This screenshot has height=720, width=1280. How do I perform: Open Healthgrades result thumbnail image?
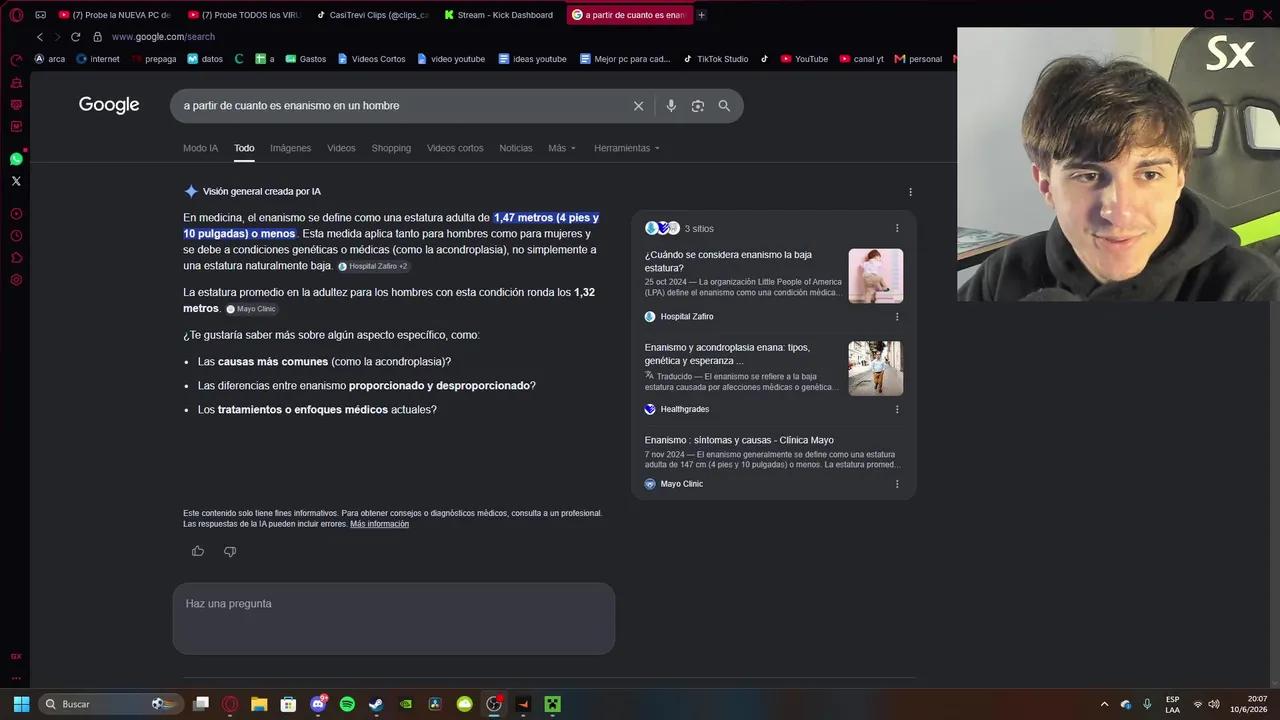(x=876, y=368)
